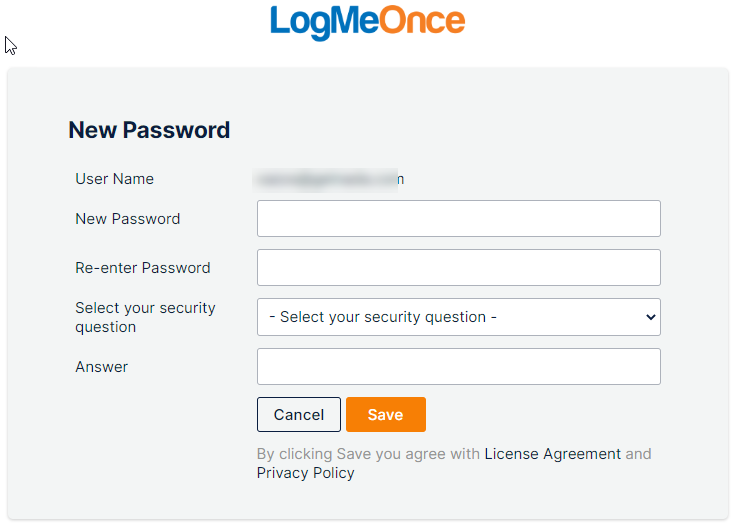Screen dimensions: 736x528
Task: Open the security question dropdown
Action: click(459, 317)
